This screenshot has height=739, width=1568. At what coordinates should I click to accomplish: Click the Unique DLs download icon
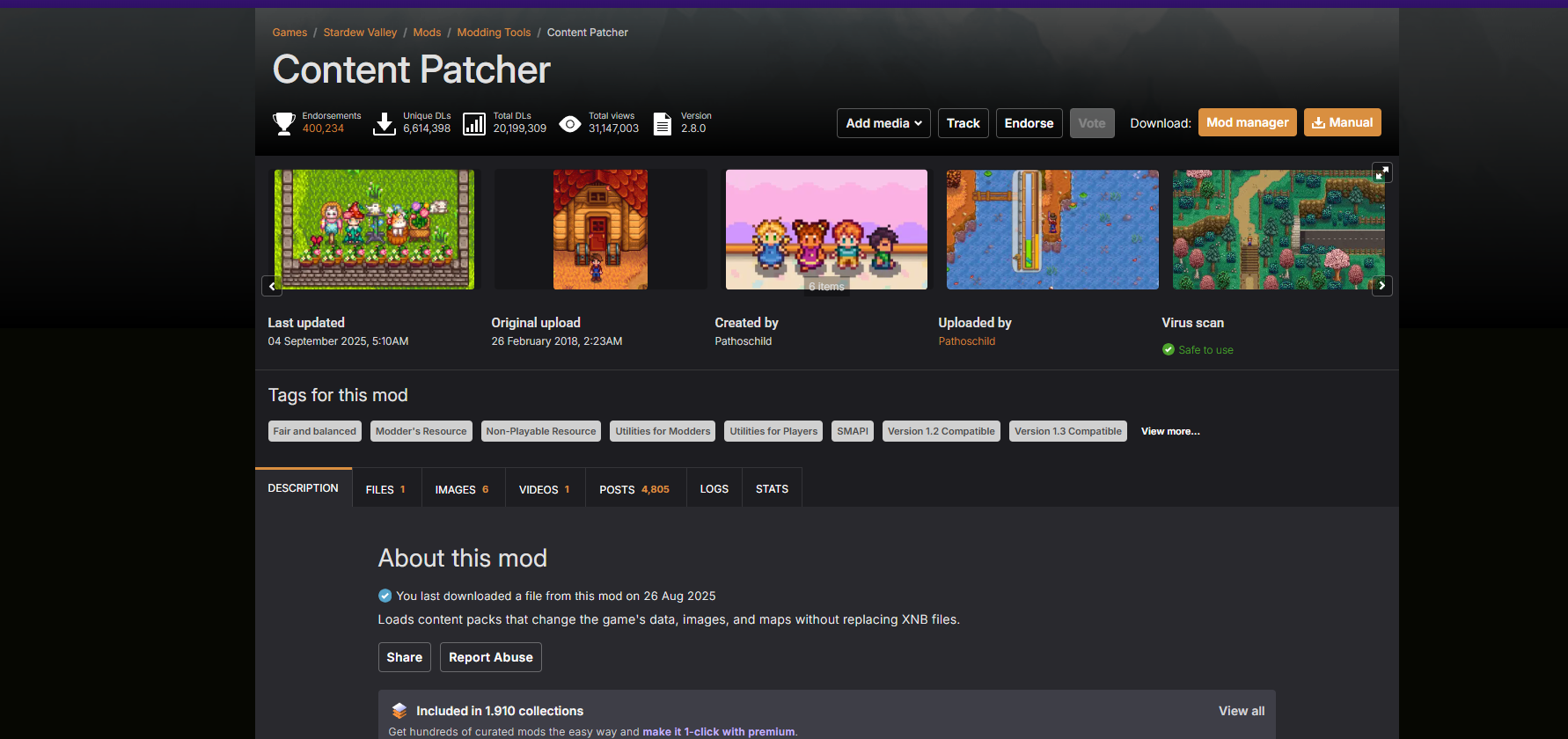tap(385, 123)
